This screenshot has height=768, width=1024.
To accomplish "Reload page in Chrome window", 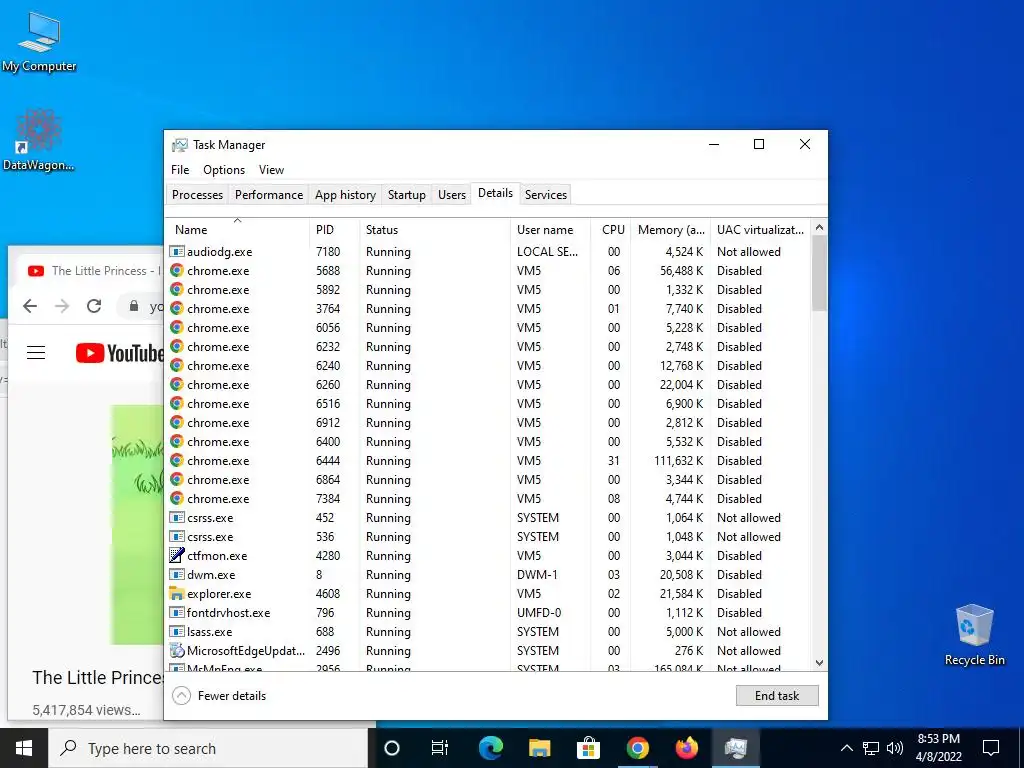I will [x=94, y=306].
